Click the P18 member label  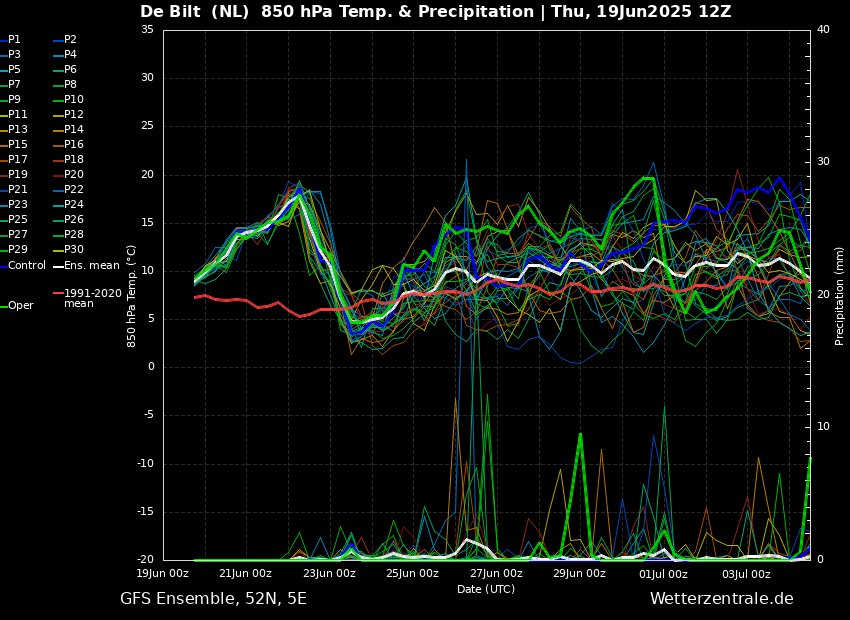74,159
